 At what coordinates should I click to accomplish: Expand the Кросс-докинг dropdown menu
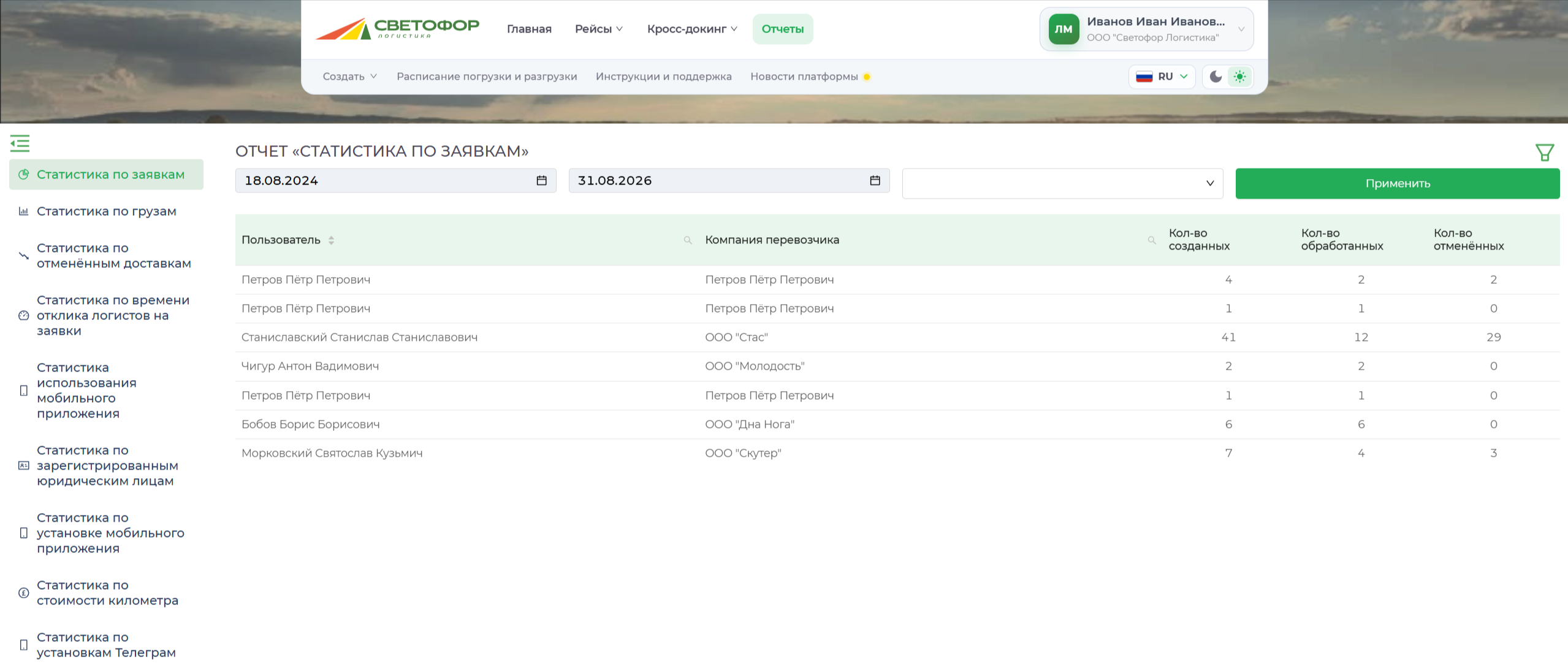692,29
